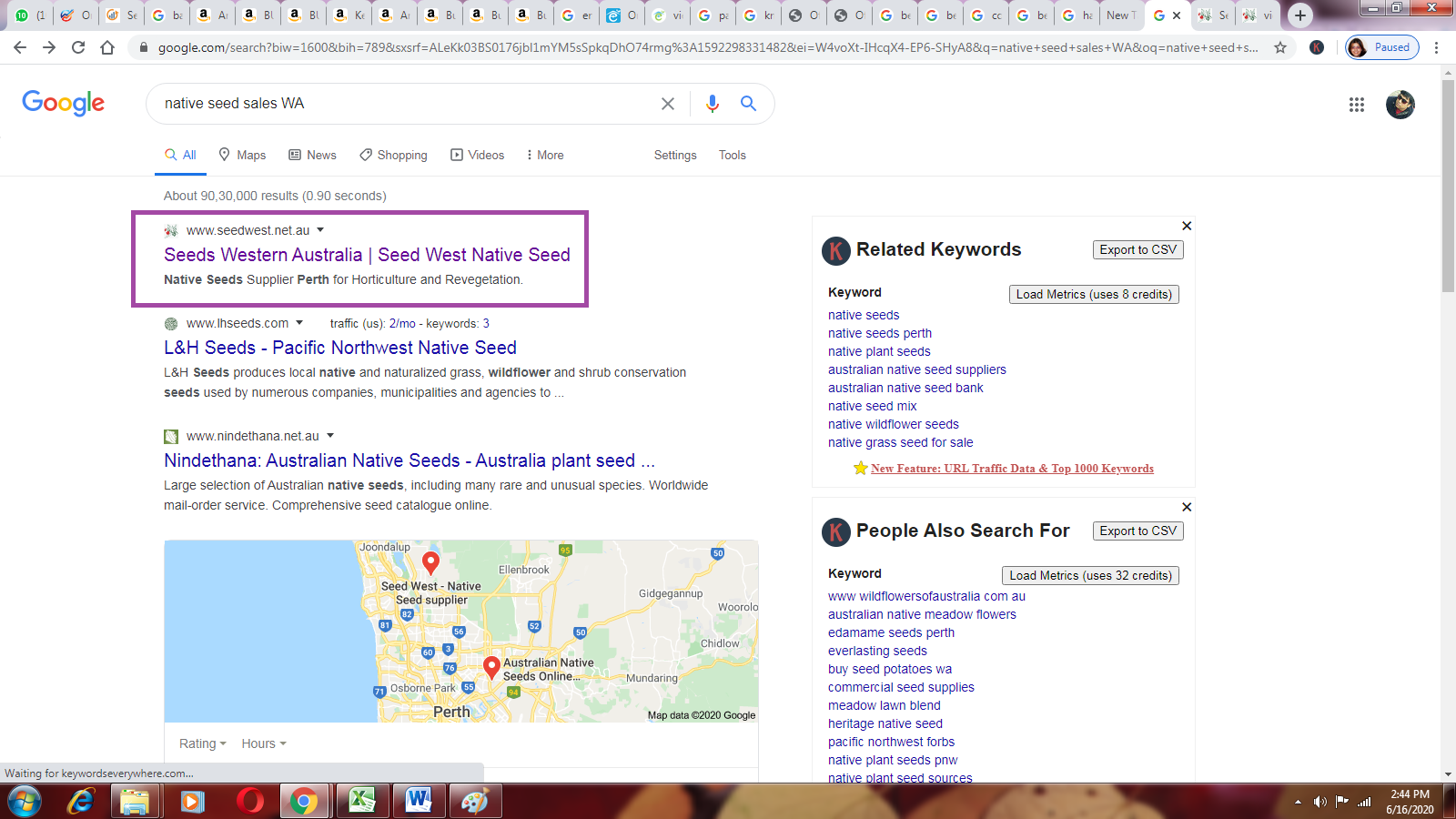Select the Seed West map pin
Screen dimensions: 1456x819
(x=430, y=562)
